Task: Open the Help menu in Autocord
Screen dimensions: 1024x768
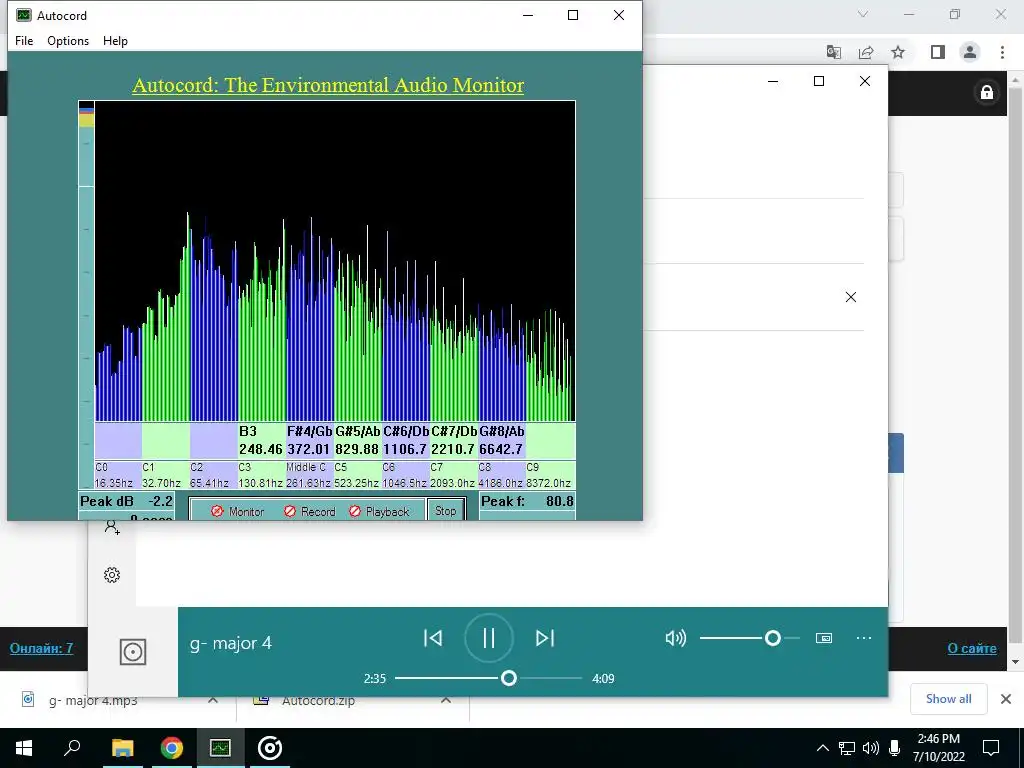Action: 116,40
